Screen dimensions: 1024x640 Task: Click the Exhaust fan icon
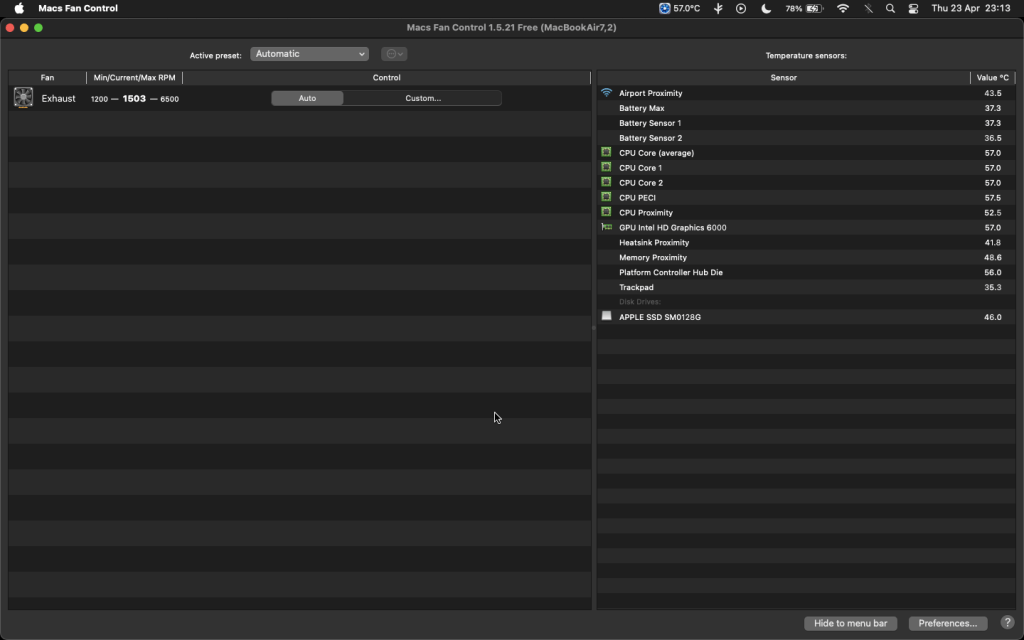coord(23,97)
